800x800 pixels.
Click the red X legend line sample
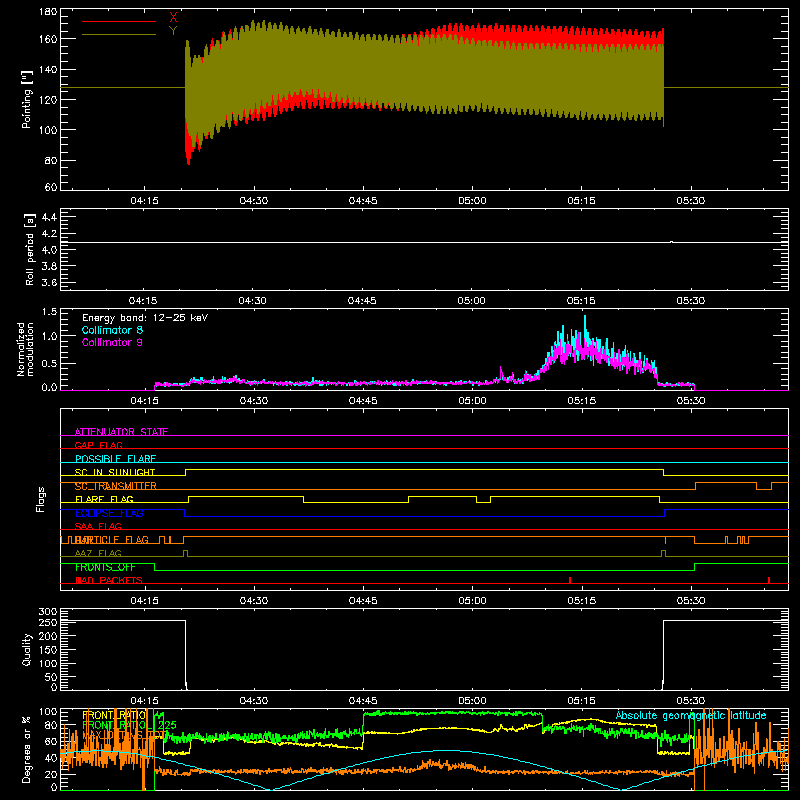119,21
